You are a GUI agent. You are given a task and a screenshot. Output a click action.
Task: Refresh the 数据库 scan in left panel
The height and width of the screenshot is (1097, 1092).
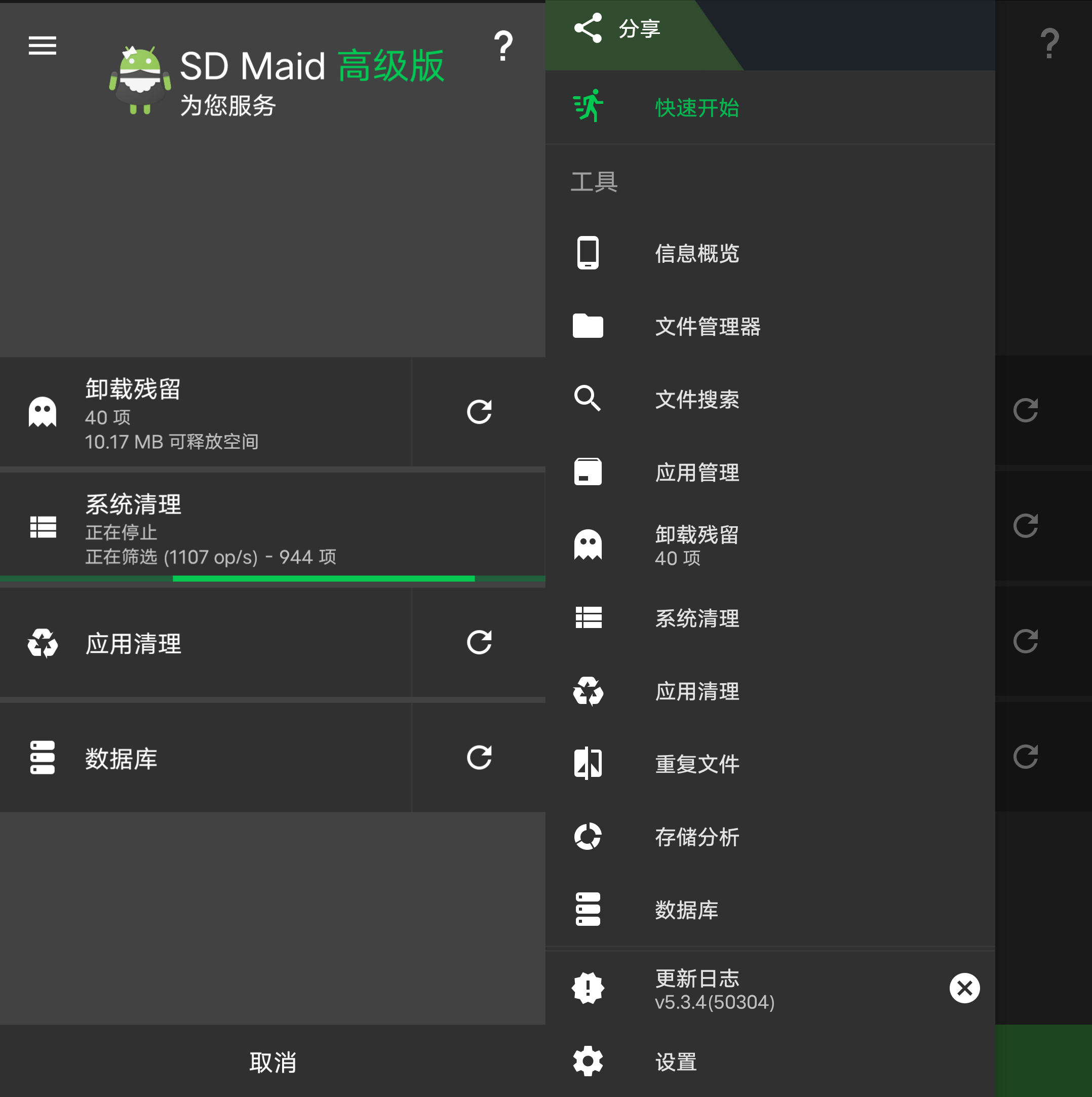click(479, 758)
